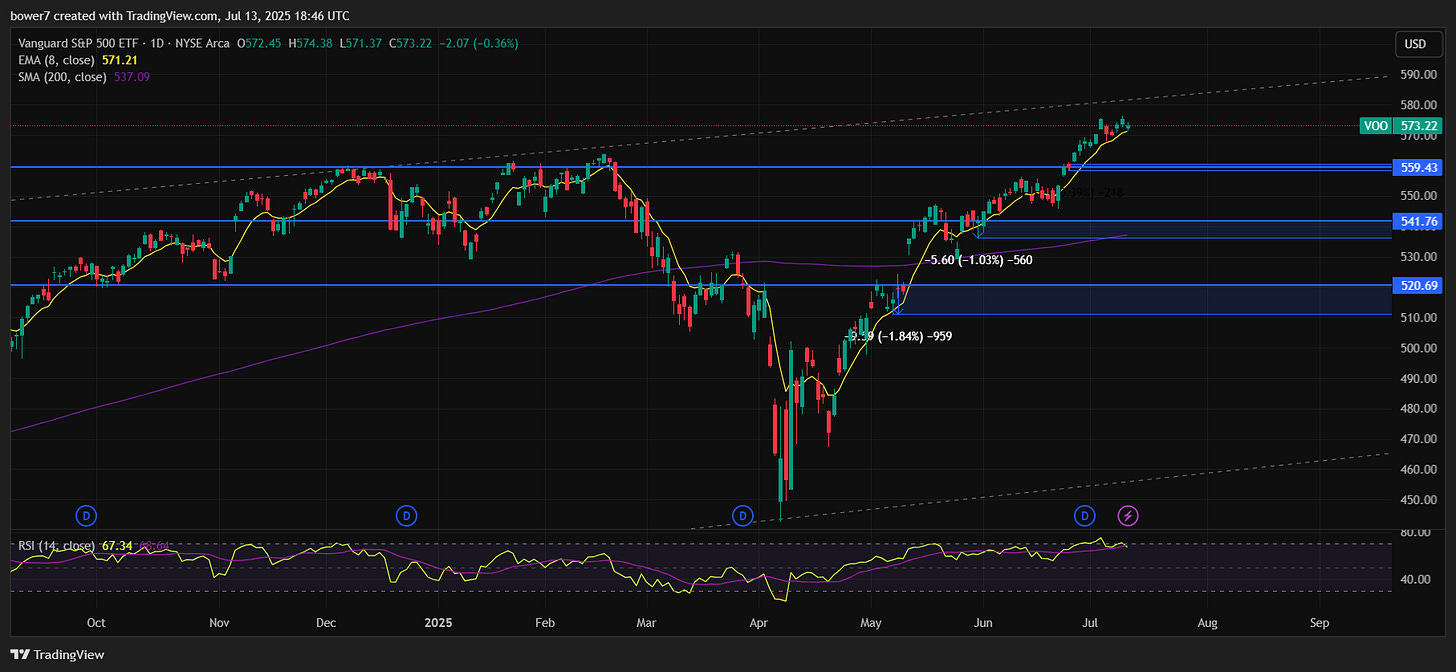This screenshot has height=672, width=1456.
Task: Click the 450.00 price axis value
Action: click(x=1416, y=500)
